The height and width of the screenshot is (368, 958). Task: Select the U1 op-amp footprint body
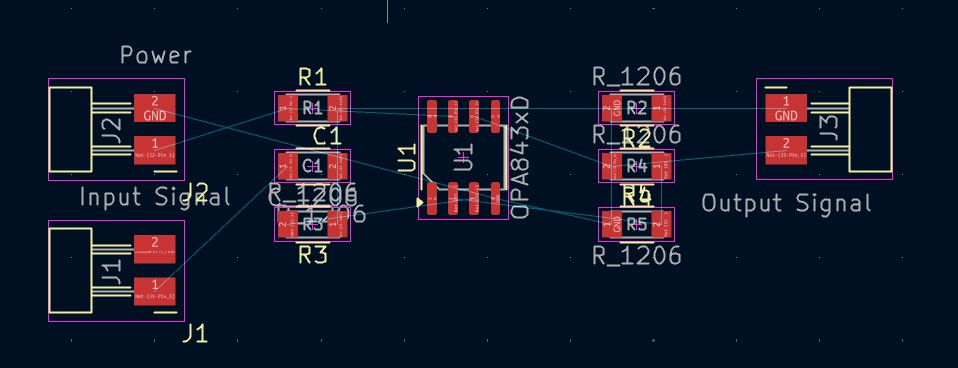coord(463,158)
